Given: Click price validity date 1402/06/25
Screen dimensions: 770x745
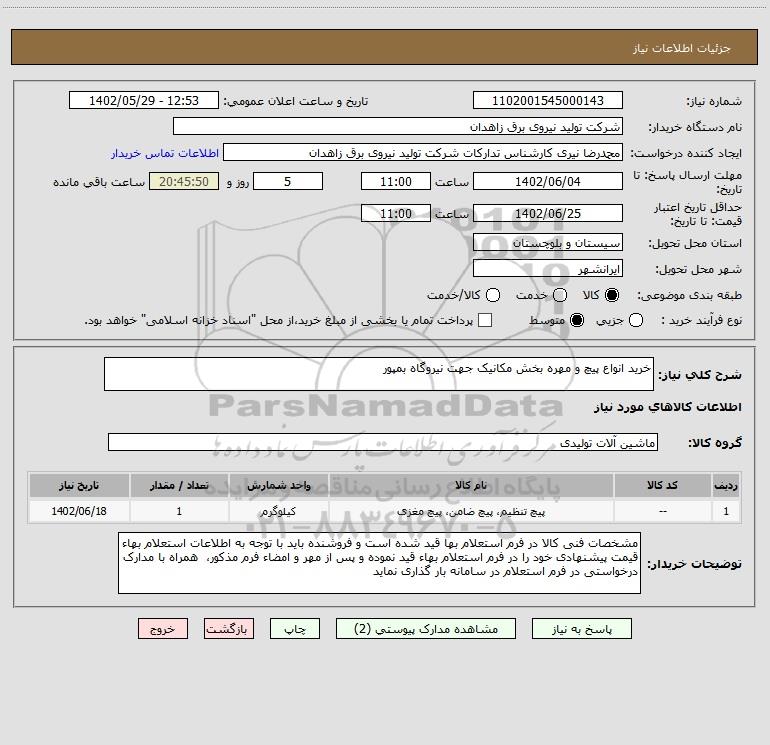Looking at the screenshot, I should pyautogui.click(x=548, y=213).
